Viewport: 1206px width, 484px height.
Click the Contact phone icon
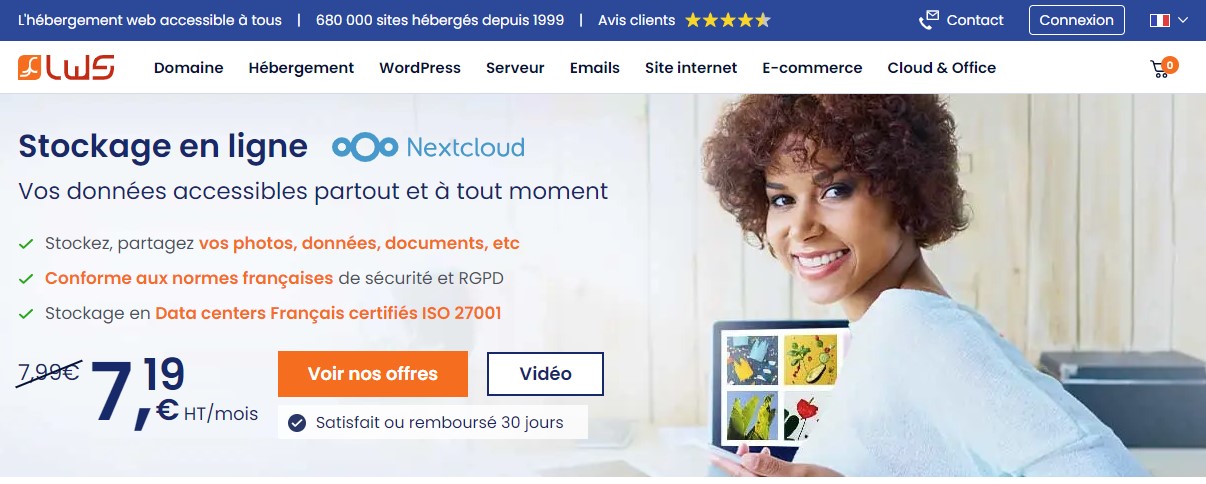(929, 20)
